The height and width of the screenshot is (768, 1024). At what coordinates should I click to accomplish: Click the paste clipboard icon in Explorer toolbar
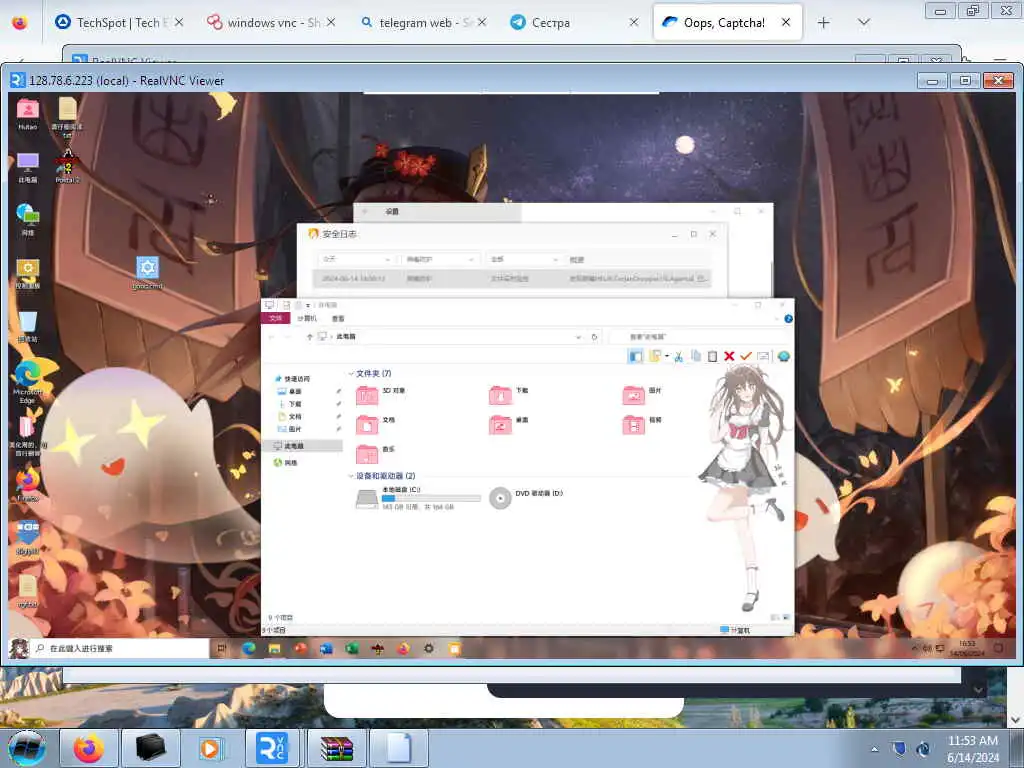coord(712,356)
